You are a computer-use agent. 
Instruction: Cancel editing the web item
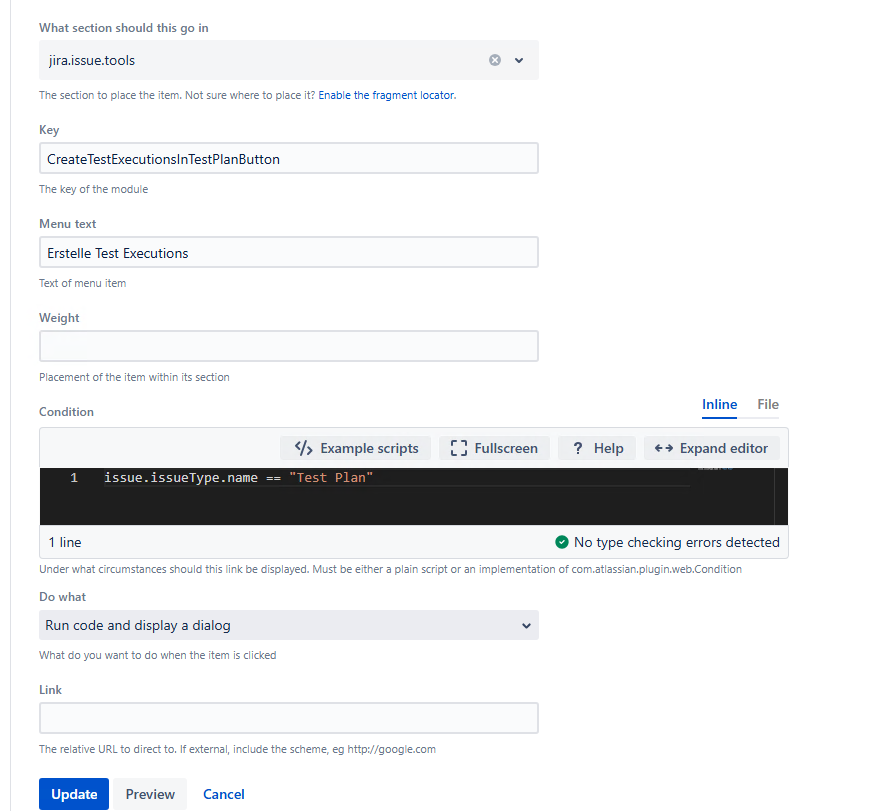pos(223,794)
